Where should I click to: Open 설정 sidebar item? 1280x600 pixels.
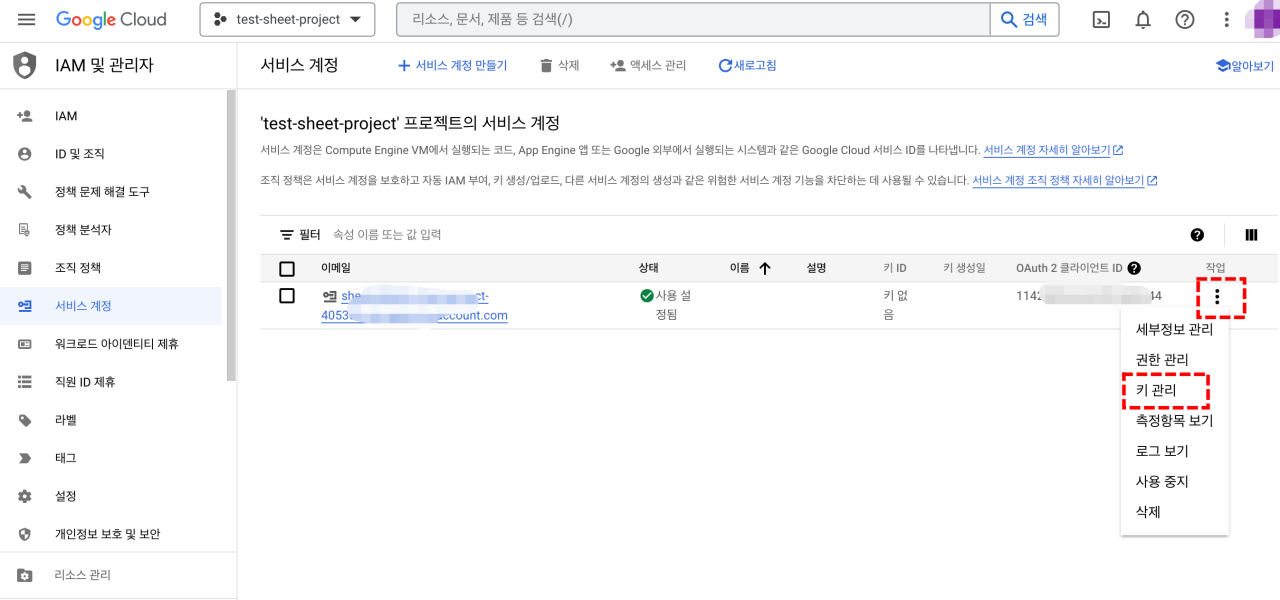110,496
